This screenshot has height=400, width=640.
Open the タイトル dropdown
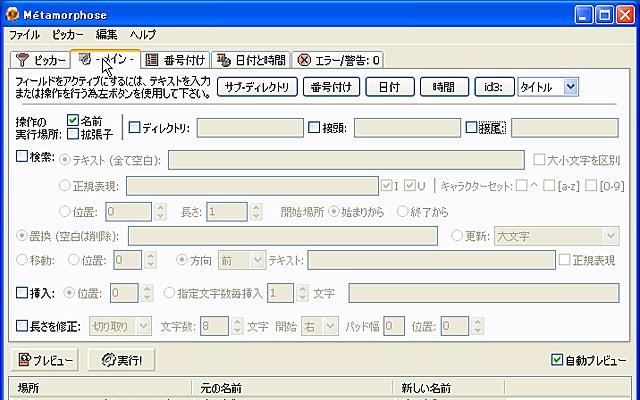[548, 87]
